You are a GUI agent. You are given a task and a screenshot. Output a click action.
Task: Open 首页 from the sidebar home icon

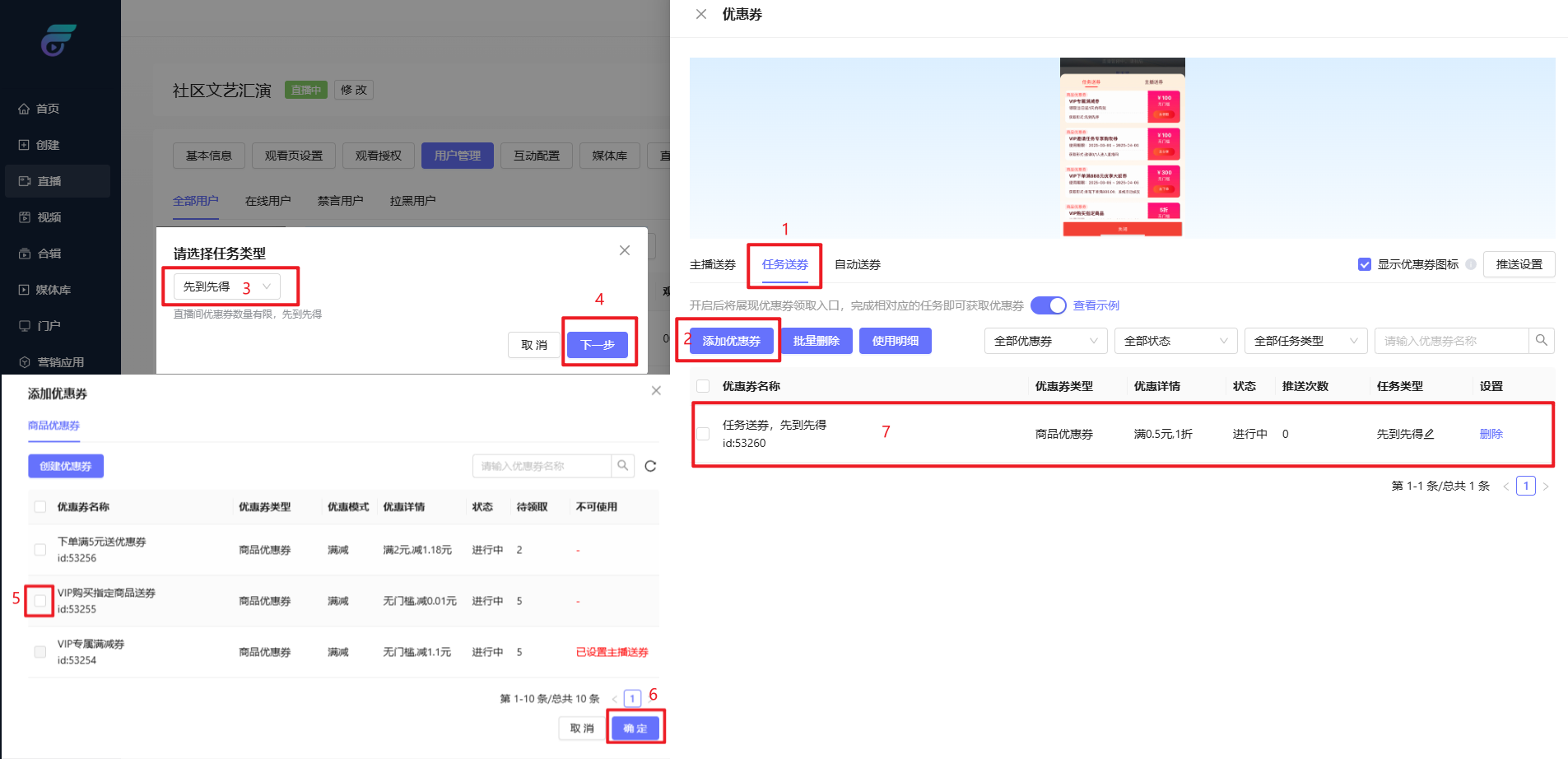[25, 109]
